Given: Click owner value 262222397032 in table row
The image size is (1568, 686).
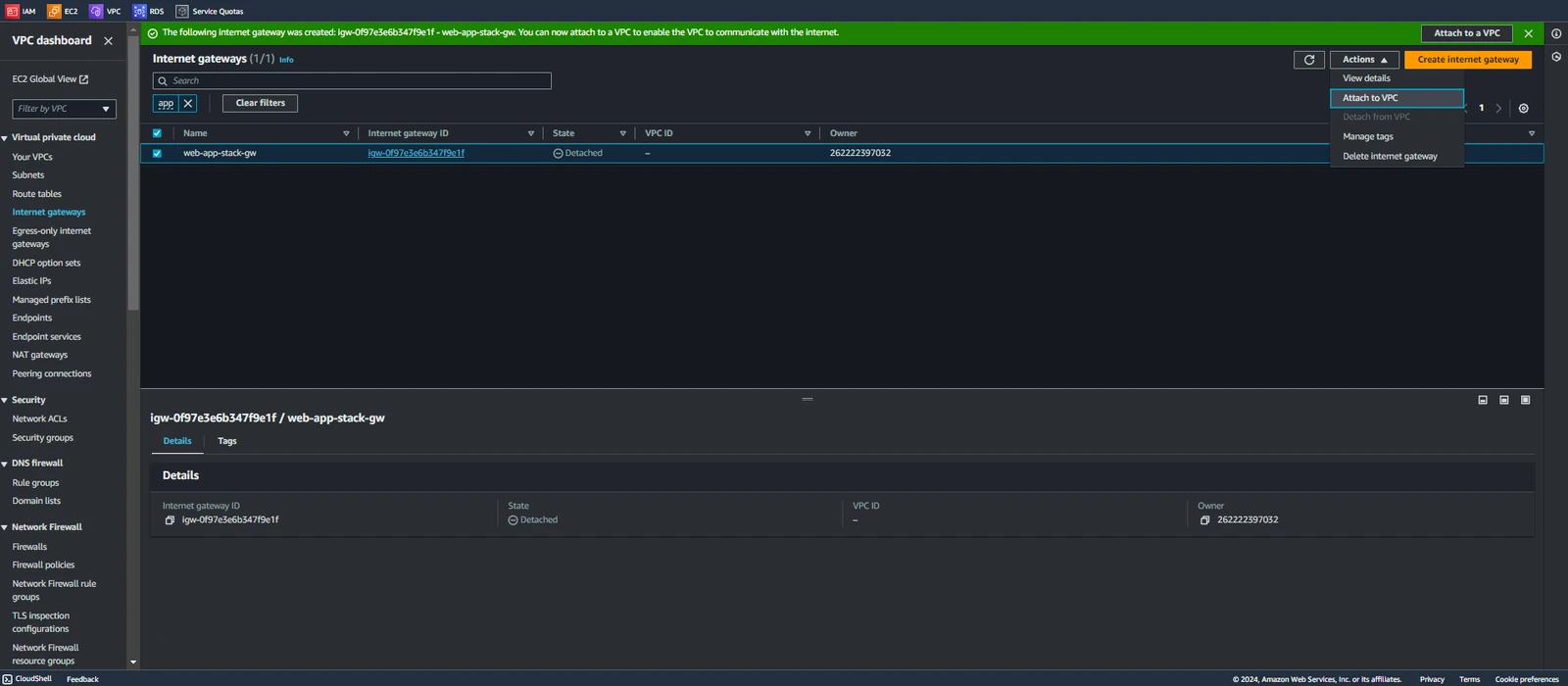Looking at the screenshot, I should tap(860, 153).
